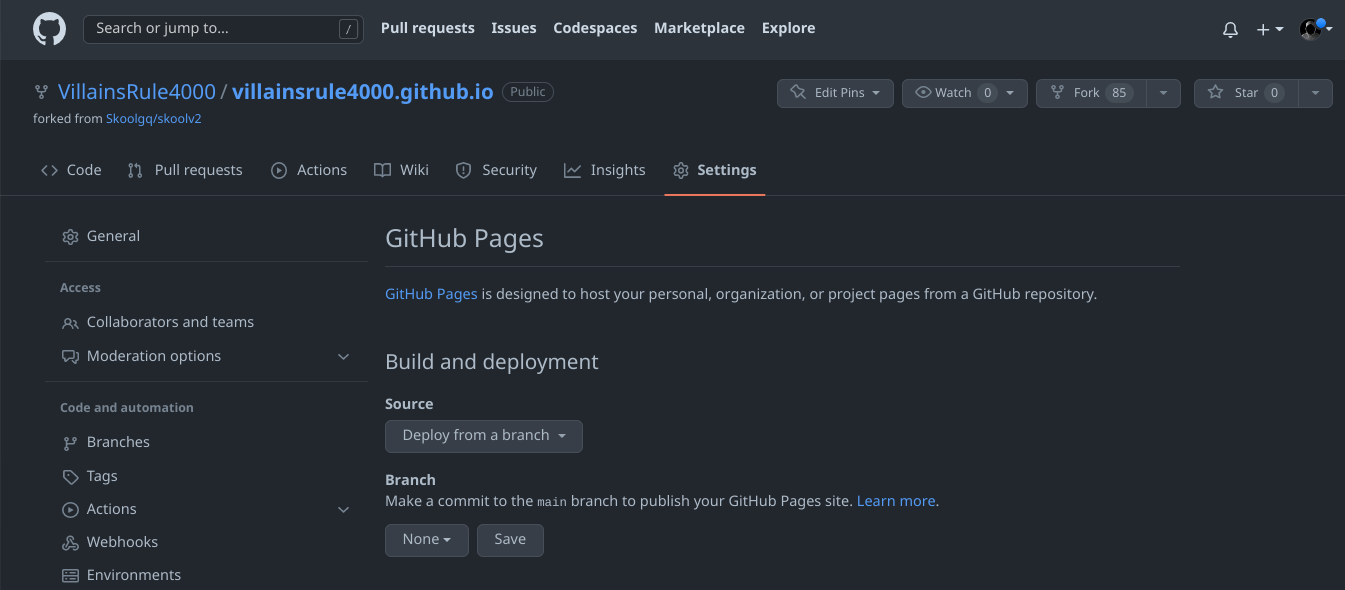Switch to the Code tab

click(x=71, y=170)
